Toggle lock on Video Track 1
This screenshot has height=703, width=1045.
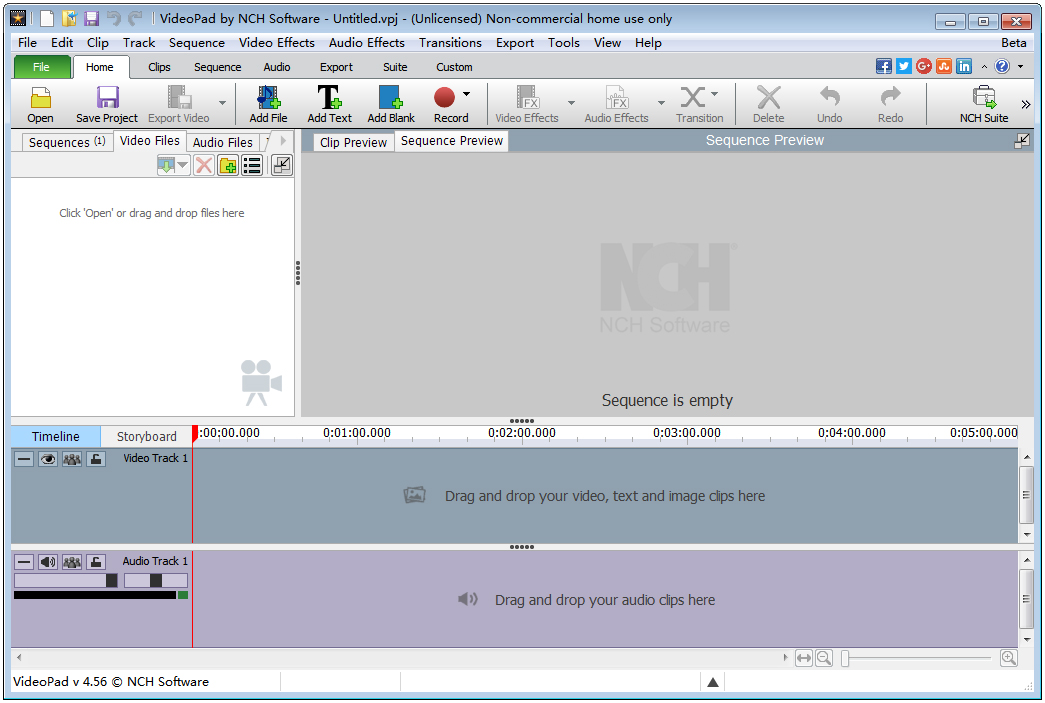coord(96,459)
